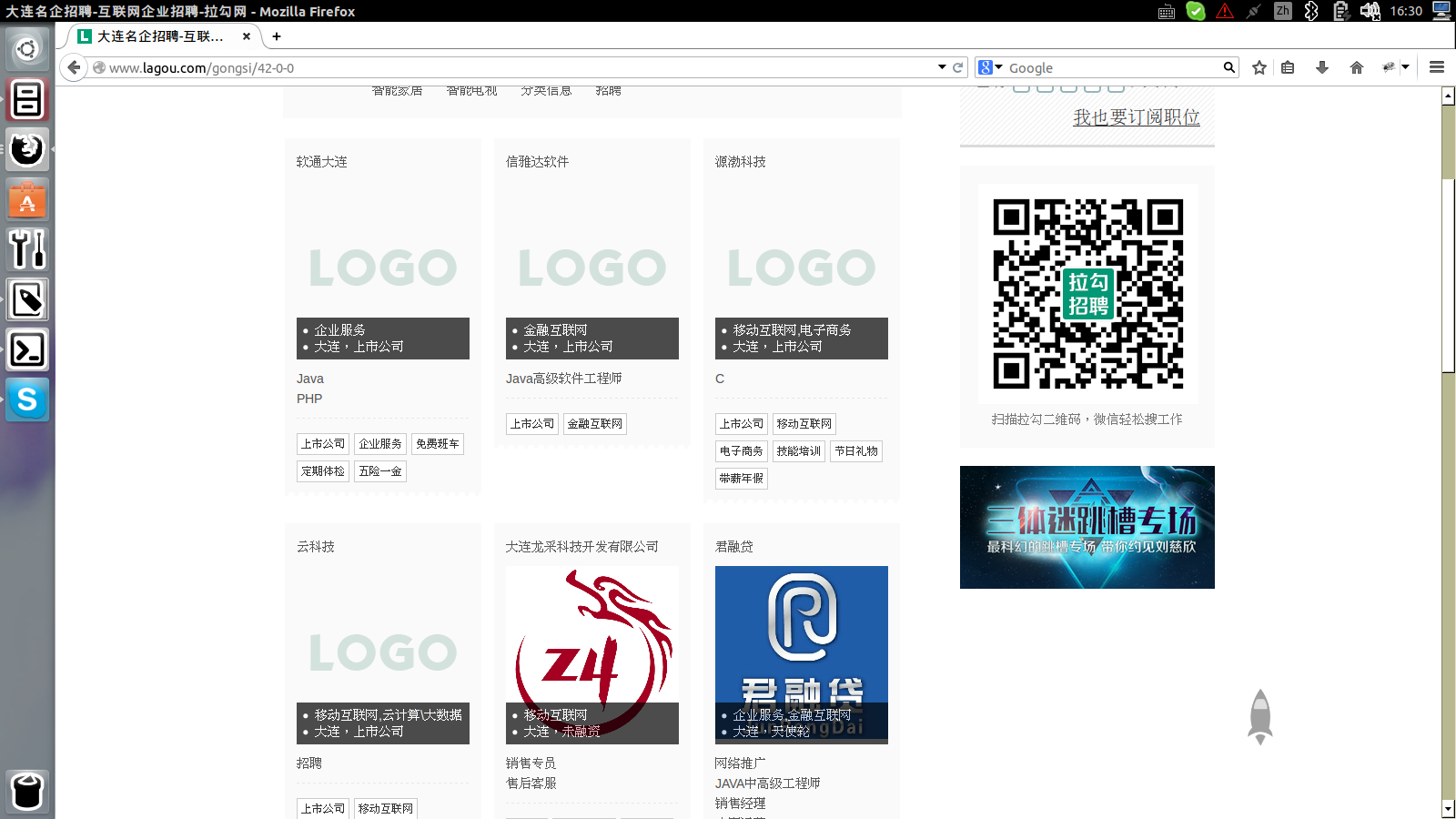
Task: Click into the Google search field
Action: tap(1112, 67)
